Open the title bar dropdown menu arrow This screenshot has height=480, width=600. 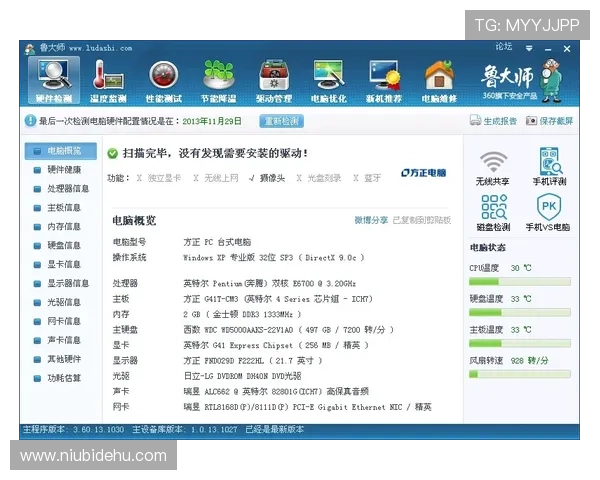(x=529, y=48)
